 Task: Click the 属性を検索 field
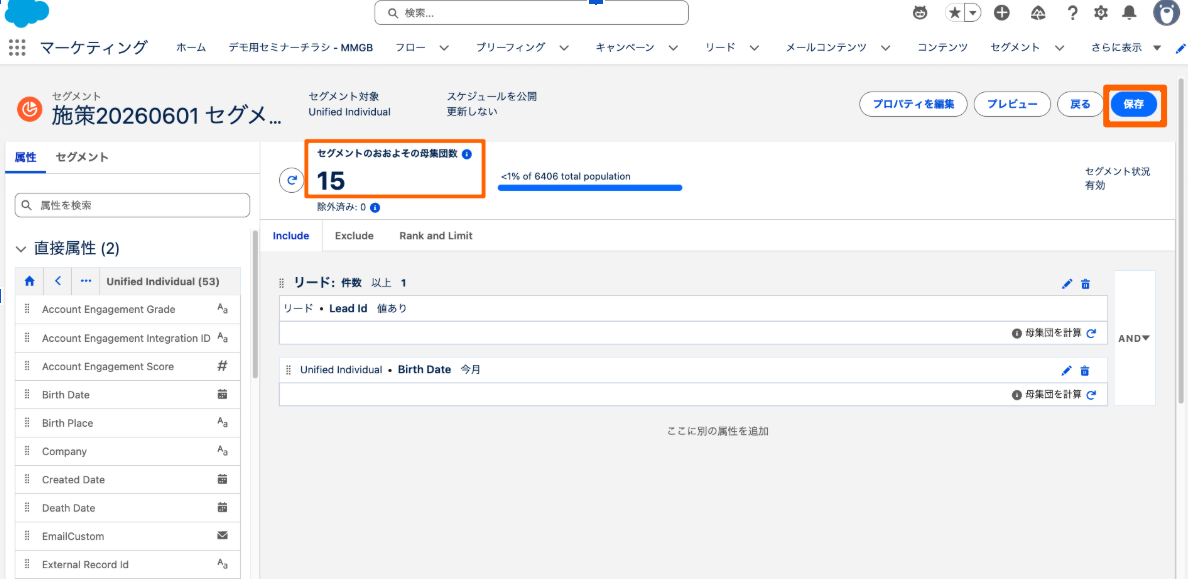pyautogui.click(x=133, y=205)
